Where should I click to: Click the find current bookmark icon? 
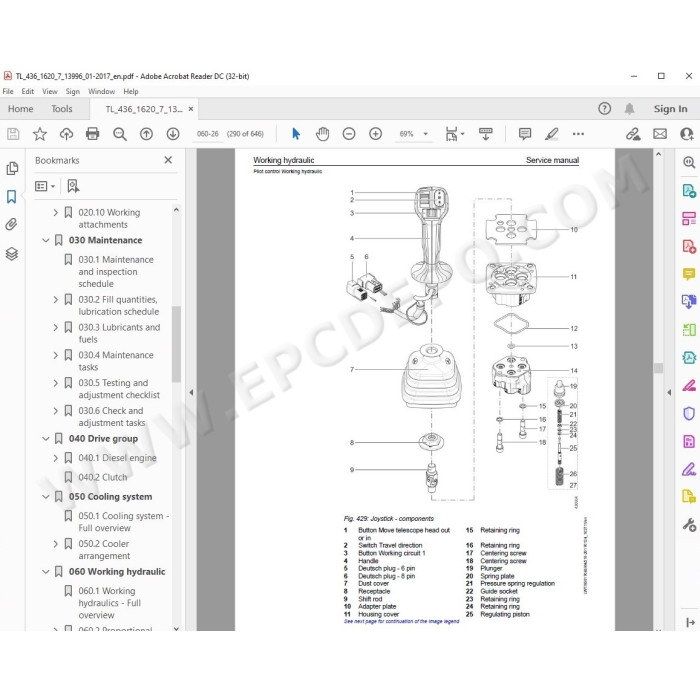point(73,186)
